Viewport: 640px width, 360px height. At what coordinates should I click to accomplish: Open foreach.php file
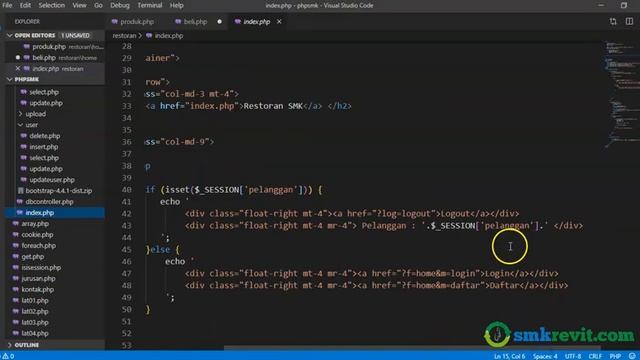[38, 246]
